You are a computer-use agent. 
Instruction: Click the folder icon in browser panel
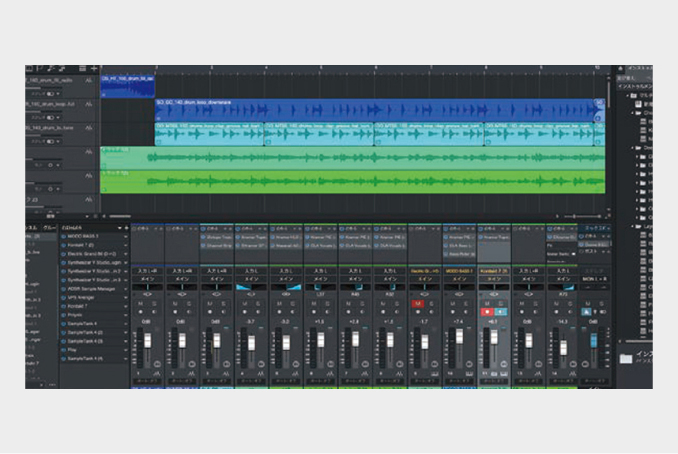[x=625, y=358]
